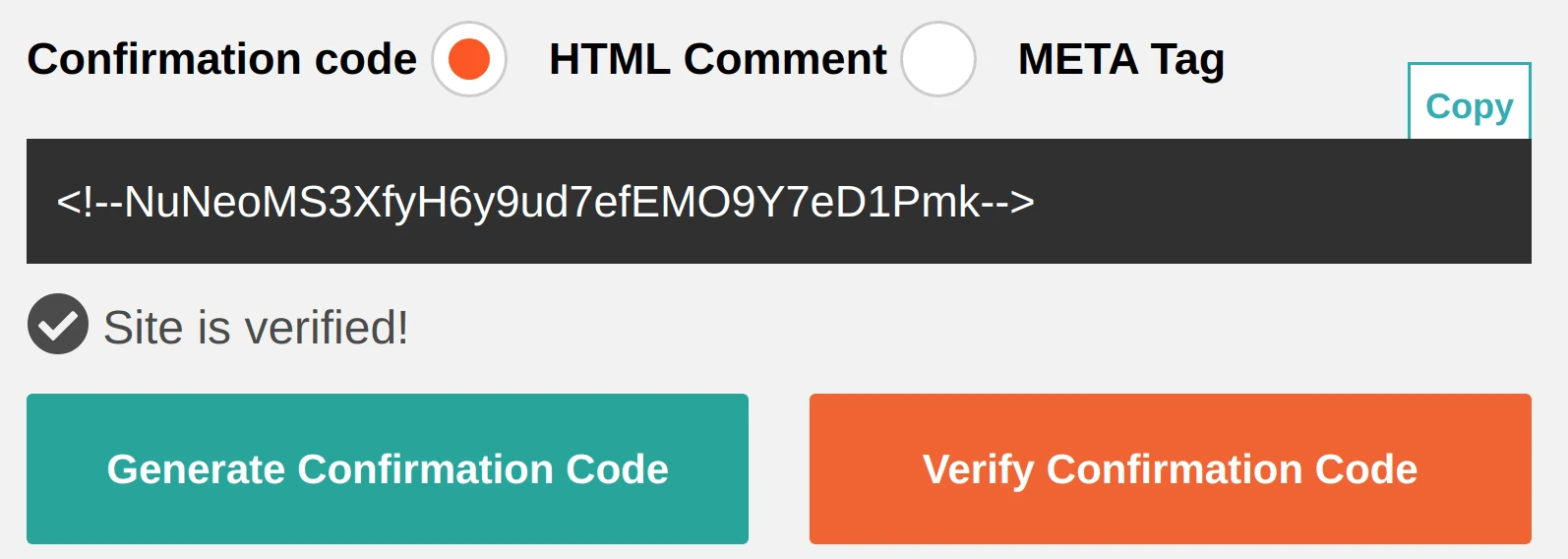Select the META Tag radio button
Viewport: 1568px width, 559px height.
coord(938,59)
